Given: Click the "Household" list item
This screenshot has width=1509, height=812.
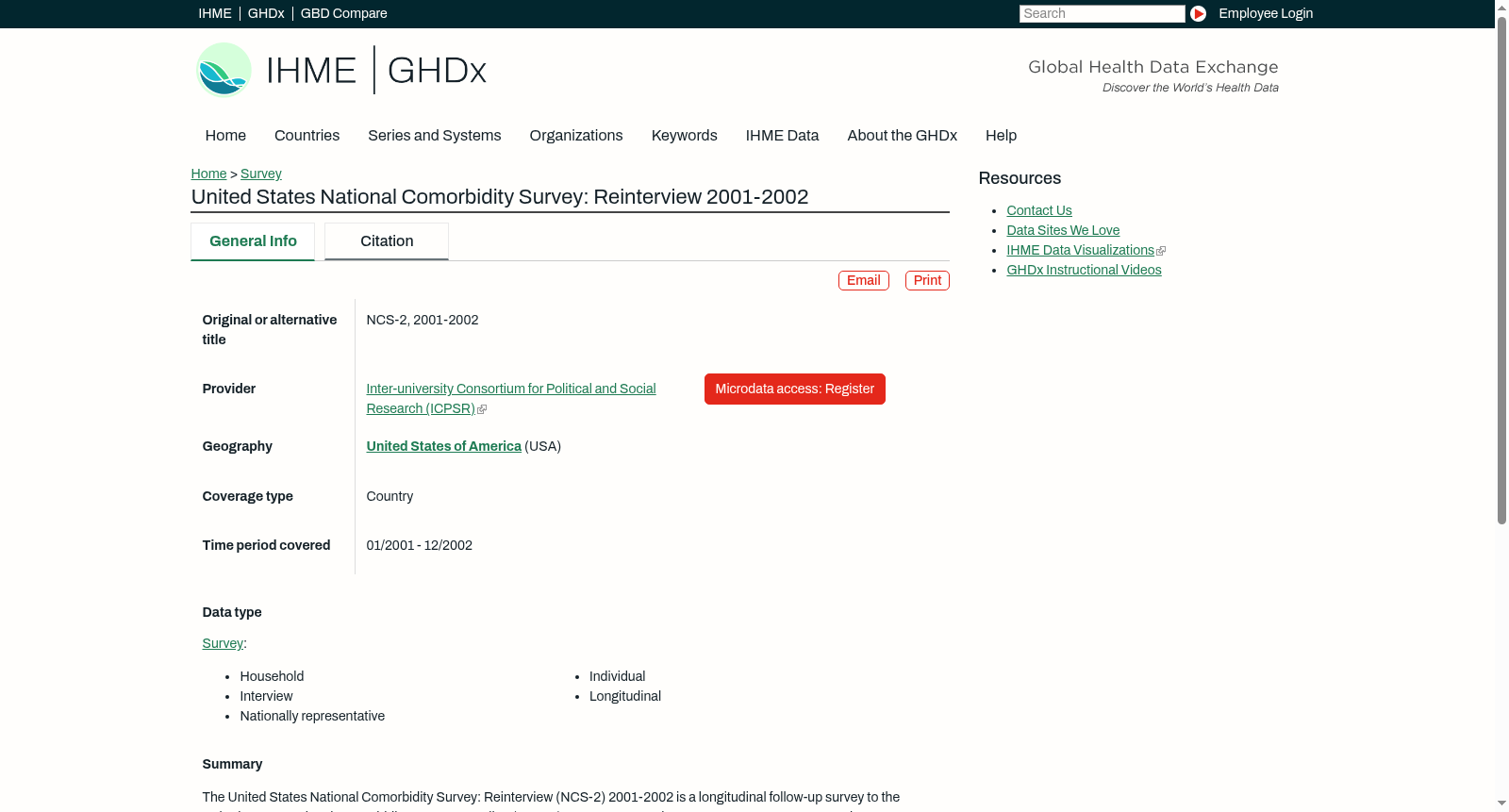Looking at the screenshot, I should pos(272,677).
